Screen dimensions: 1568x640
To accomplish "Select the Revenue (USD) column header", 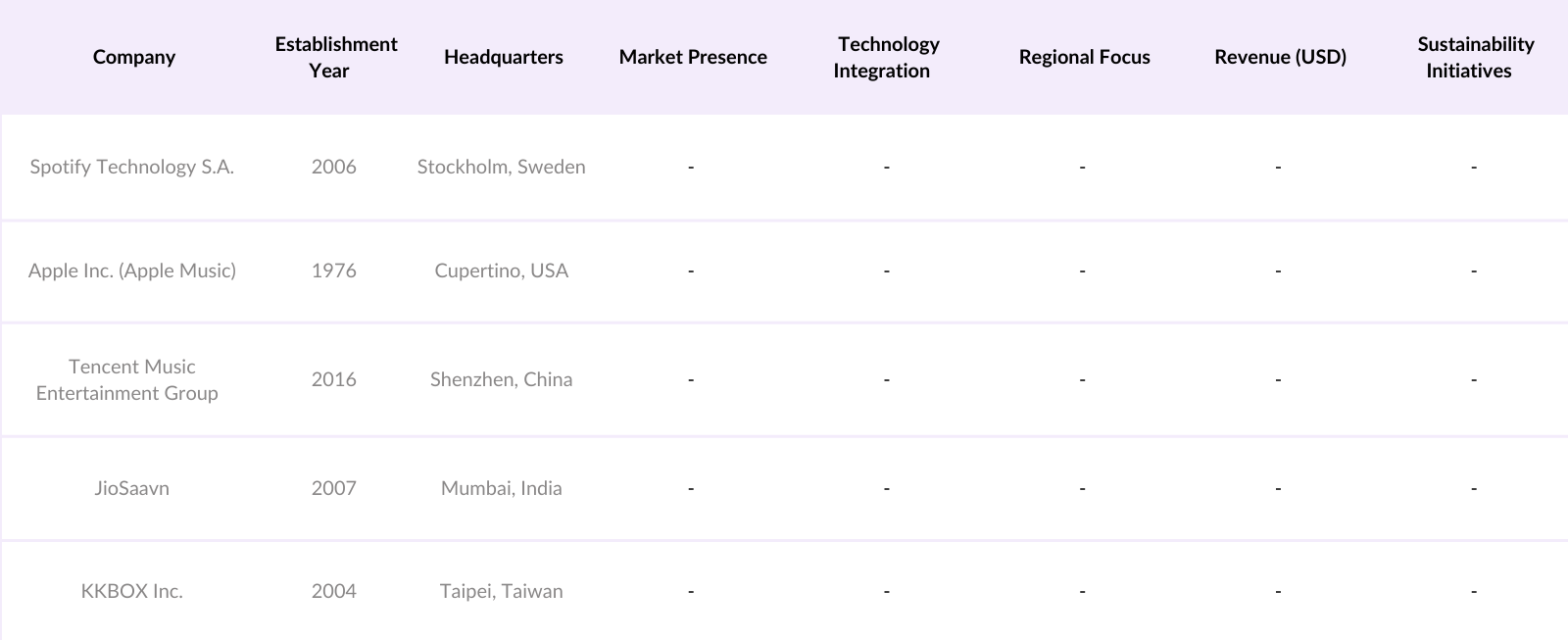I will 1280,57.
